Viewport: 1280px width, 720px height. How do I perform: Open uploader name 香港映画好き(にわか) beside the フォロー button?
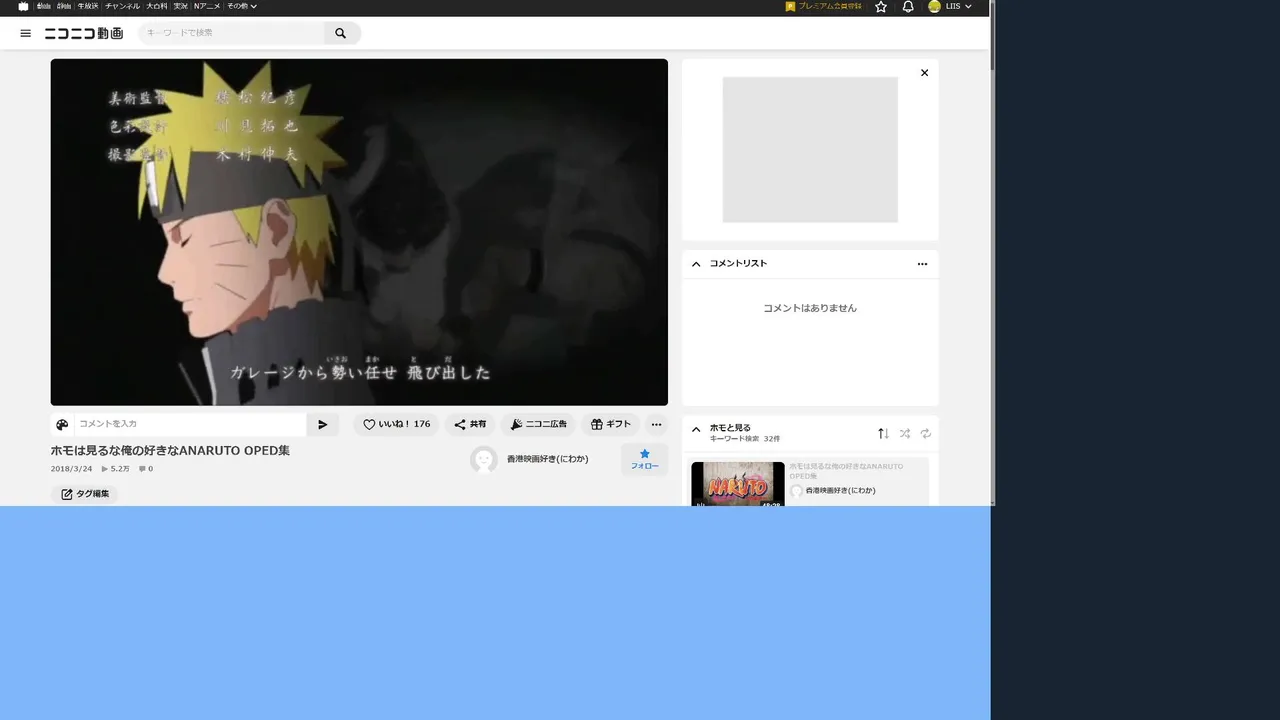[x=547, y=459]
